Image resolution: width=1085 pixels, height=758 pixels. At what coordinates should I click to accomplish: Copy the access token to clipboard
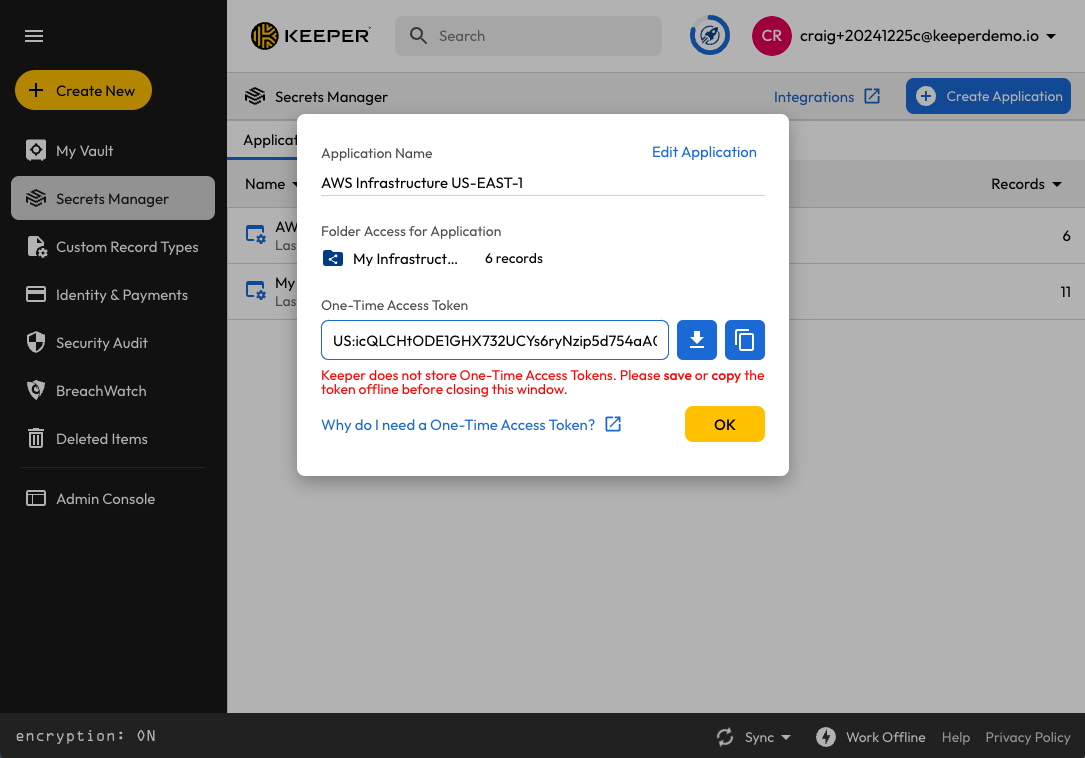745,340
